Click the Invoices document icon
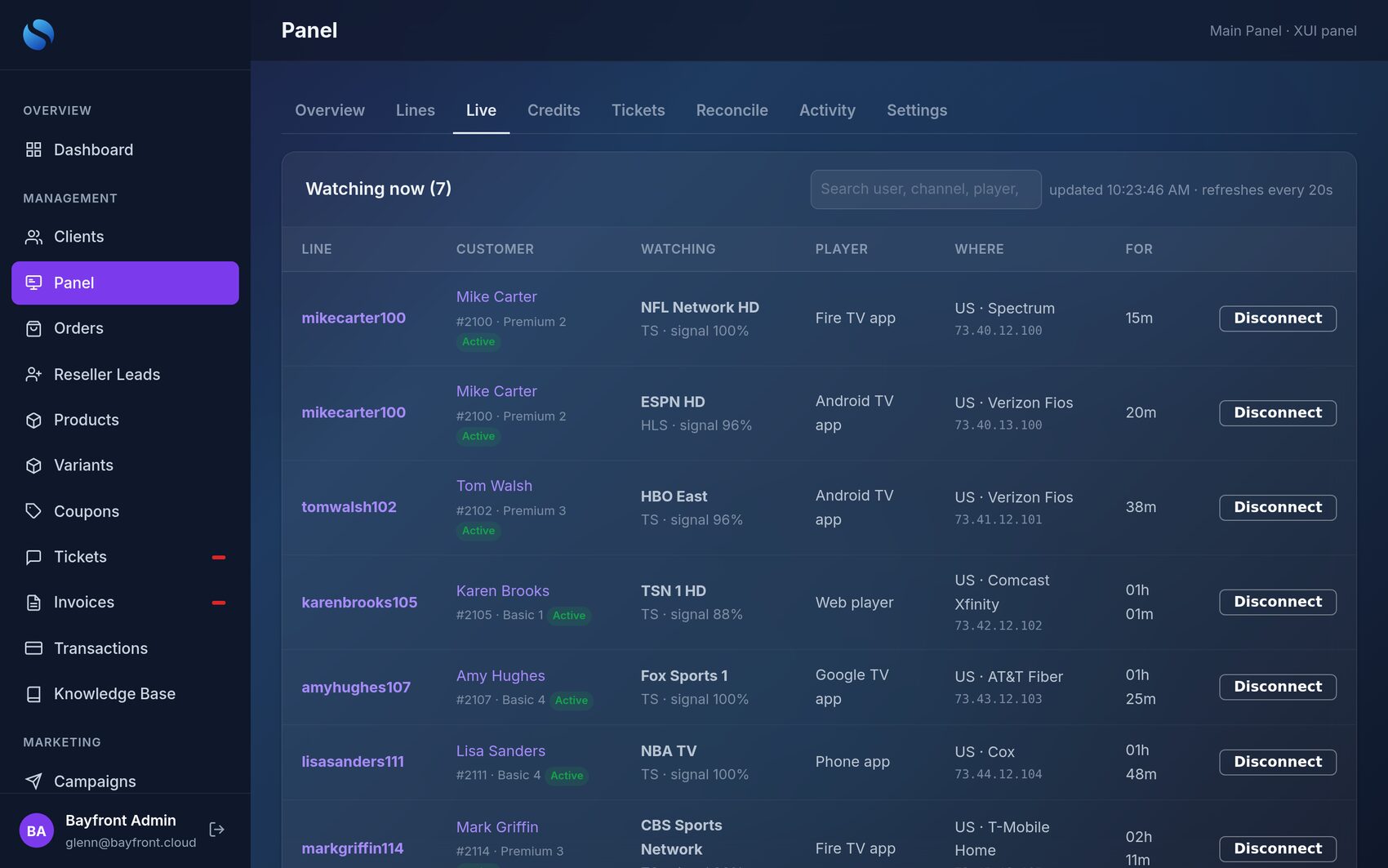 click(x=33, y=603)
